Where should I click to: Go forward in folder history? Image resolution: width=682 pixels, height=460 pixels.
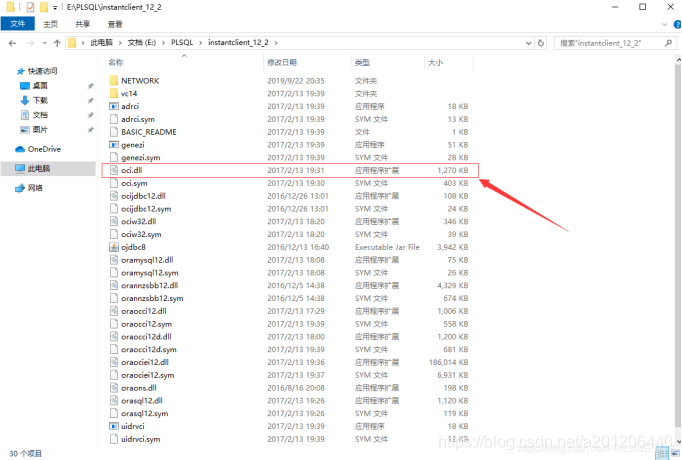coord(30,43)
